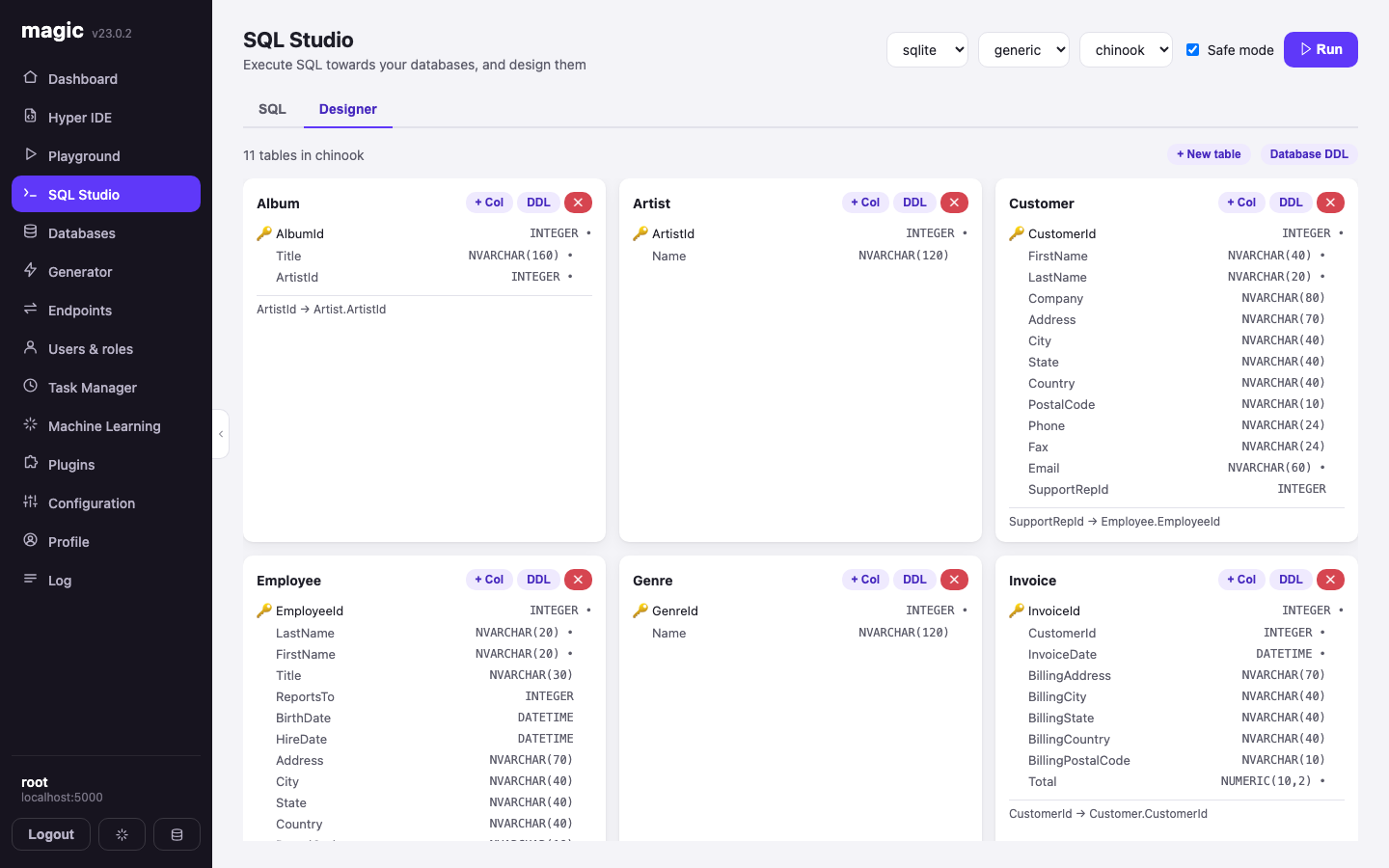The width and height of the screenshot is (1389, 868).
Task: Add a column to the Invoice table
Action: 1241,580
